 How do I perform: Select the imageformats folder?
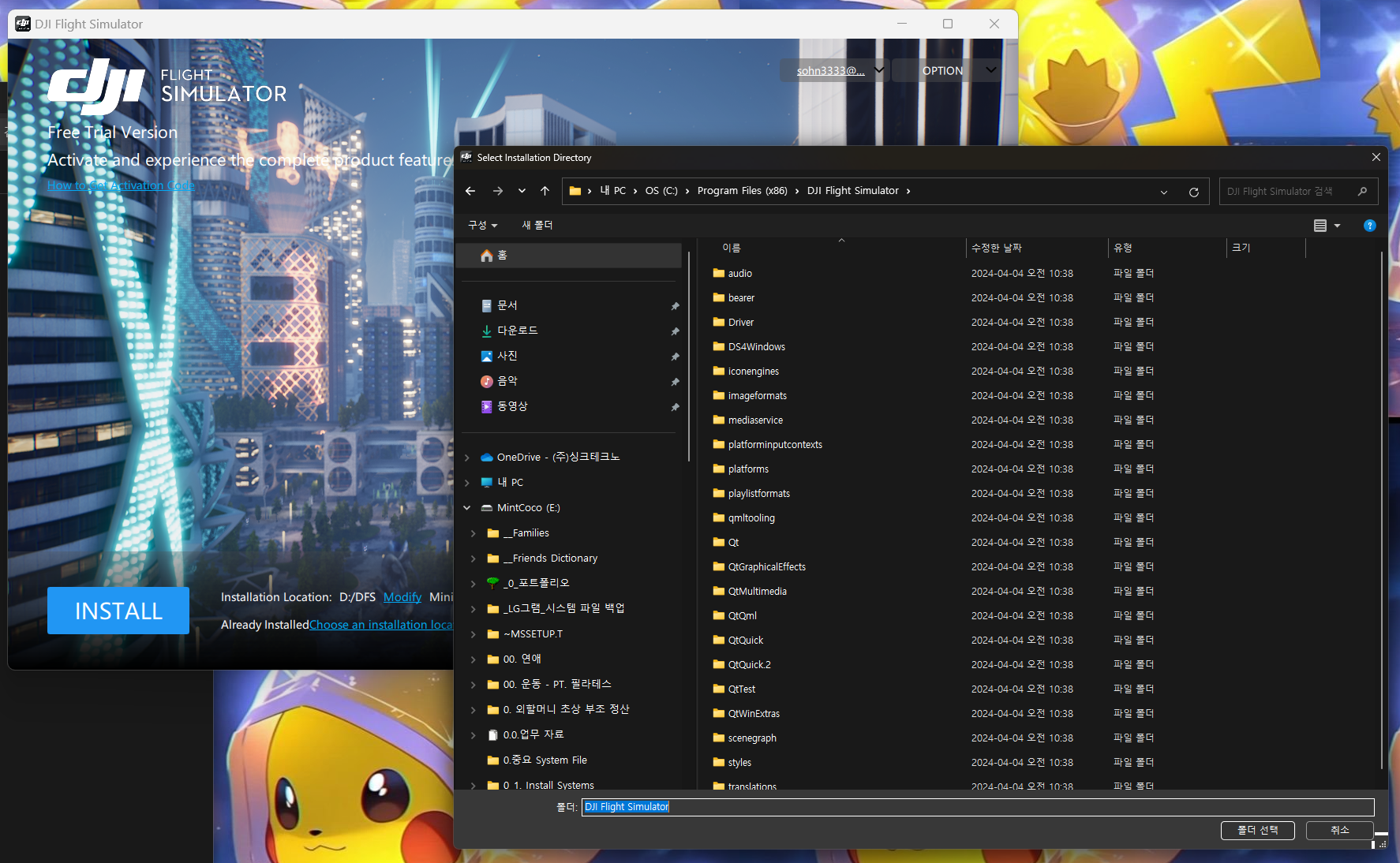pyautogui.click(x=757, y=395)
